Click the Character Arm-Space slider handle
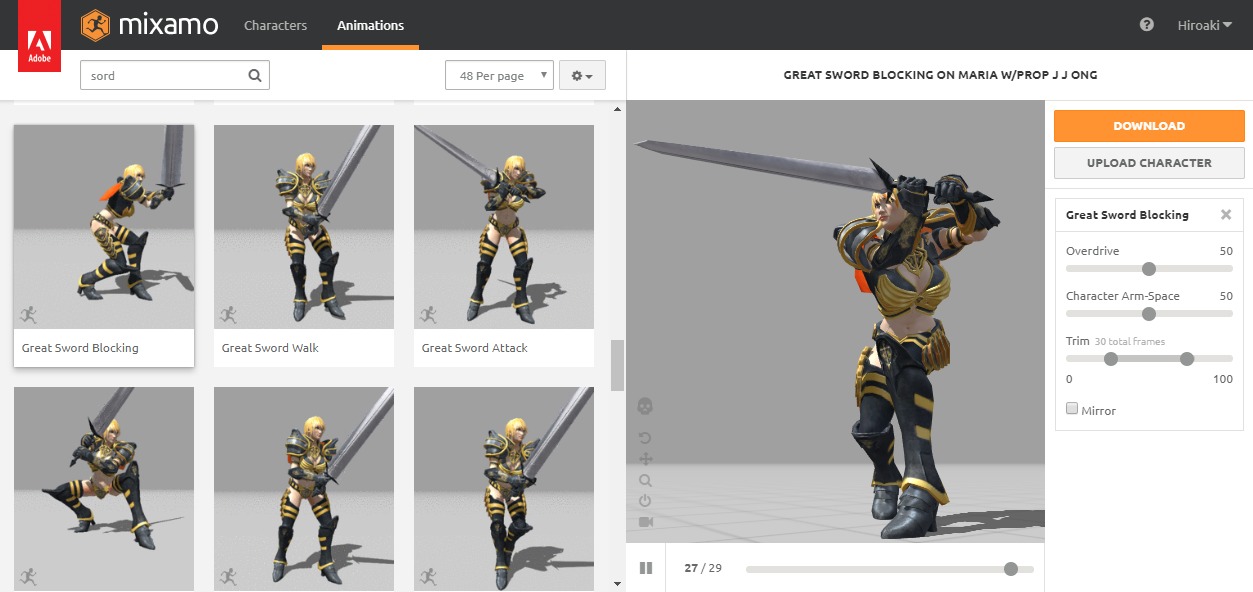This screenshot has width=1253, height=592. point(1149,314)
